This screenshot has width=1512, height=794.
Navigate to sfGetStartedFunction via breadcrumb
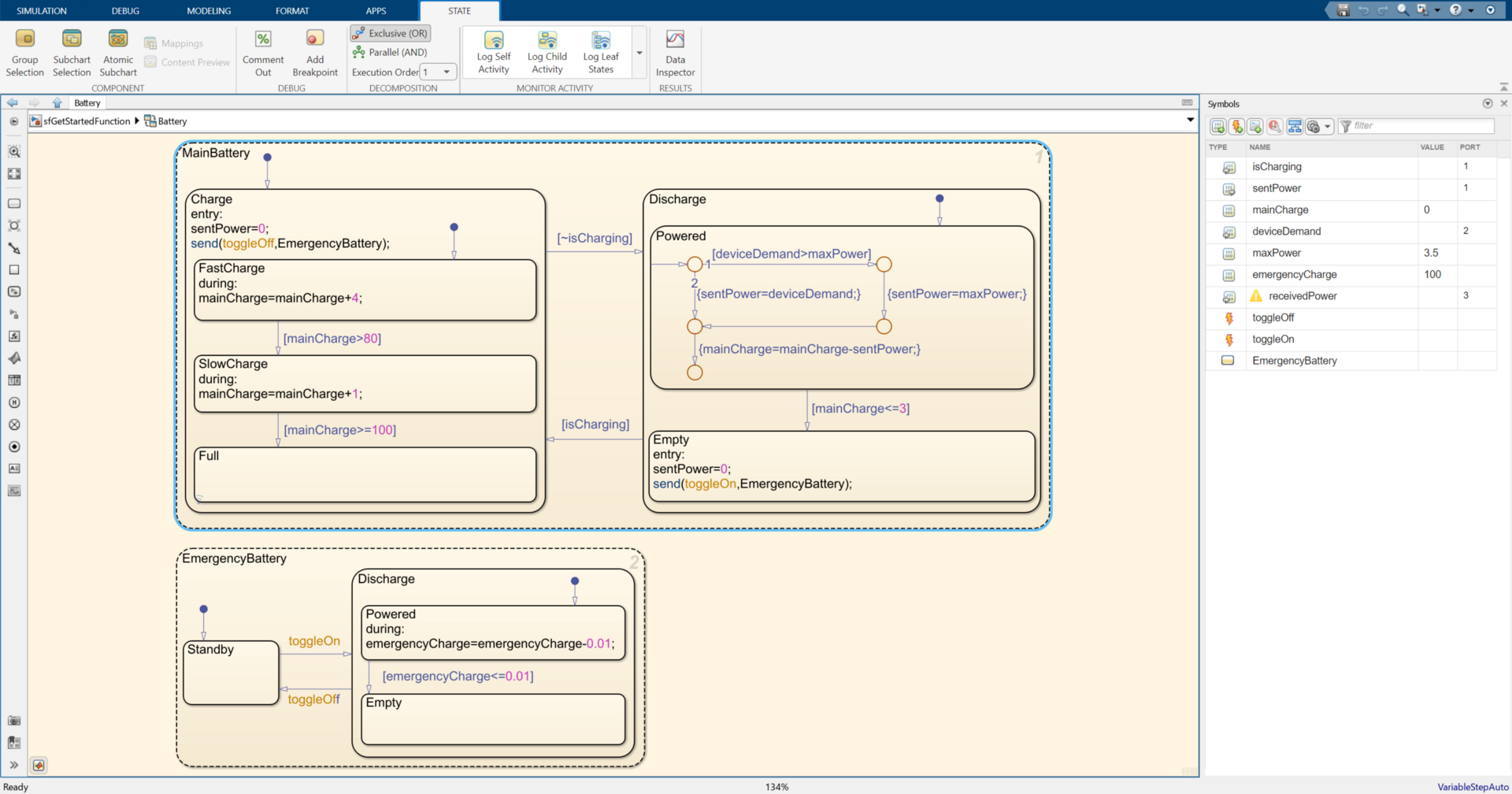pyautogui.click(x=85, y=121)
